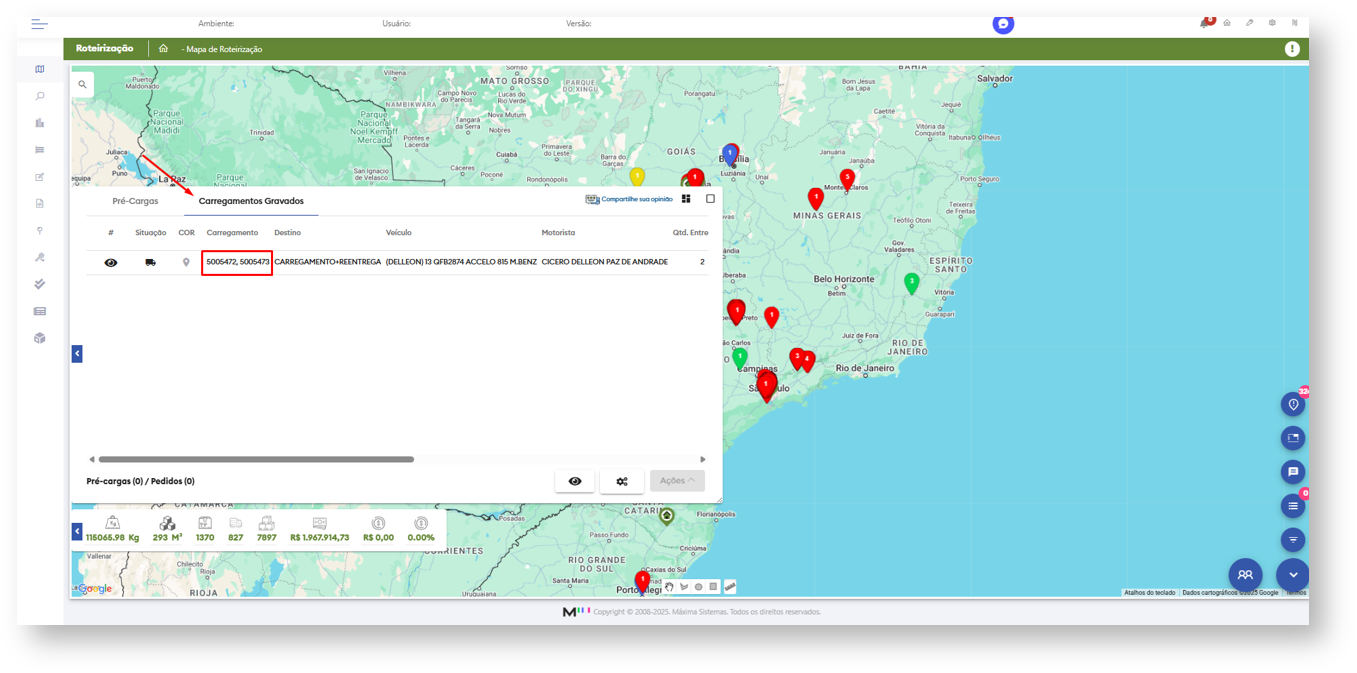
Task: Toggle eye icon on the load row
Action: (x=111, y=262)
